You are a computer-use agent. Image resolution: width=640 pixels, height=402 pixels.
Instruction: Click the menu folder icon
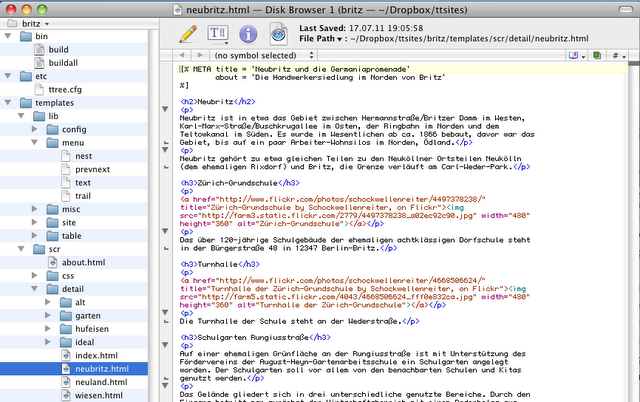tap(53, 143)
